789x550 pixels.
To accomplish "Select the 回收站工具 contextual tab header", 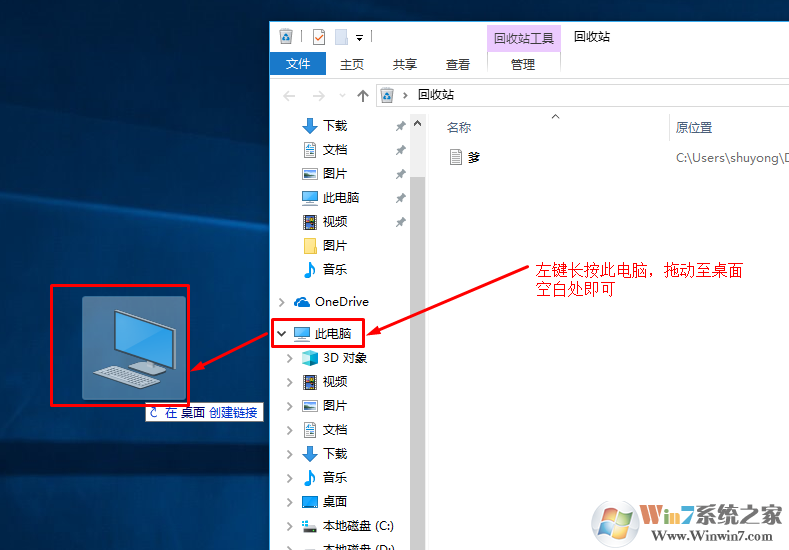I will 523,38.
